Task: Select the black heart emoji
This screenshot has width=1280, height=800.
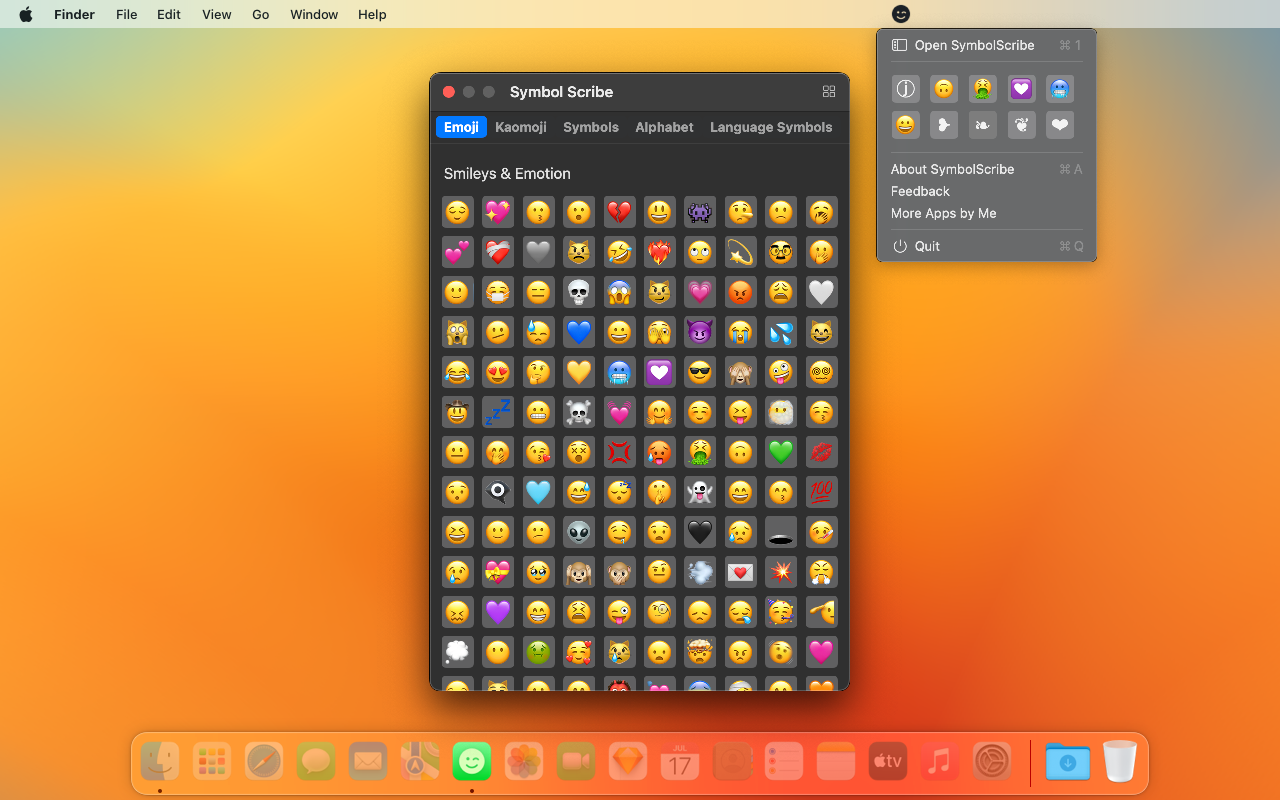Action: pos(700,532)
